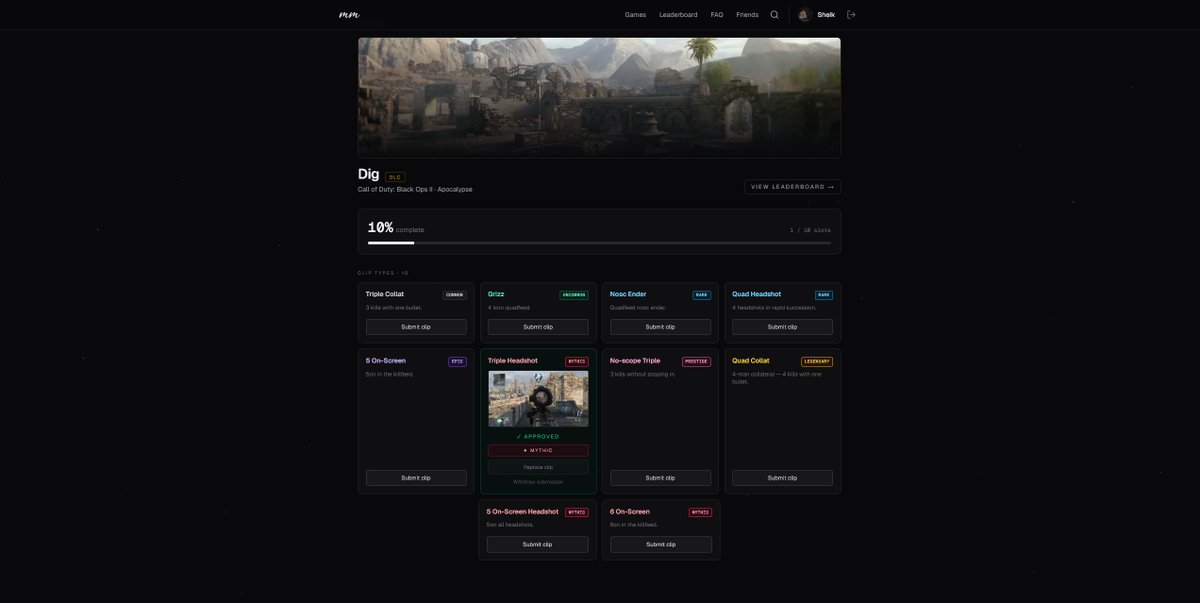Submit clip for 5 On-Screen card
Image resolution: width=1200 pixels, height=603 pixels.
pos(416,478)
